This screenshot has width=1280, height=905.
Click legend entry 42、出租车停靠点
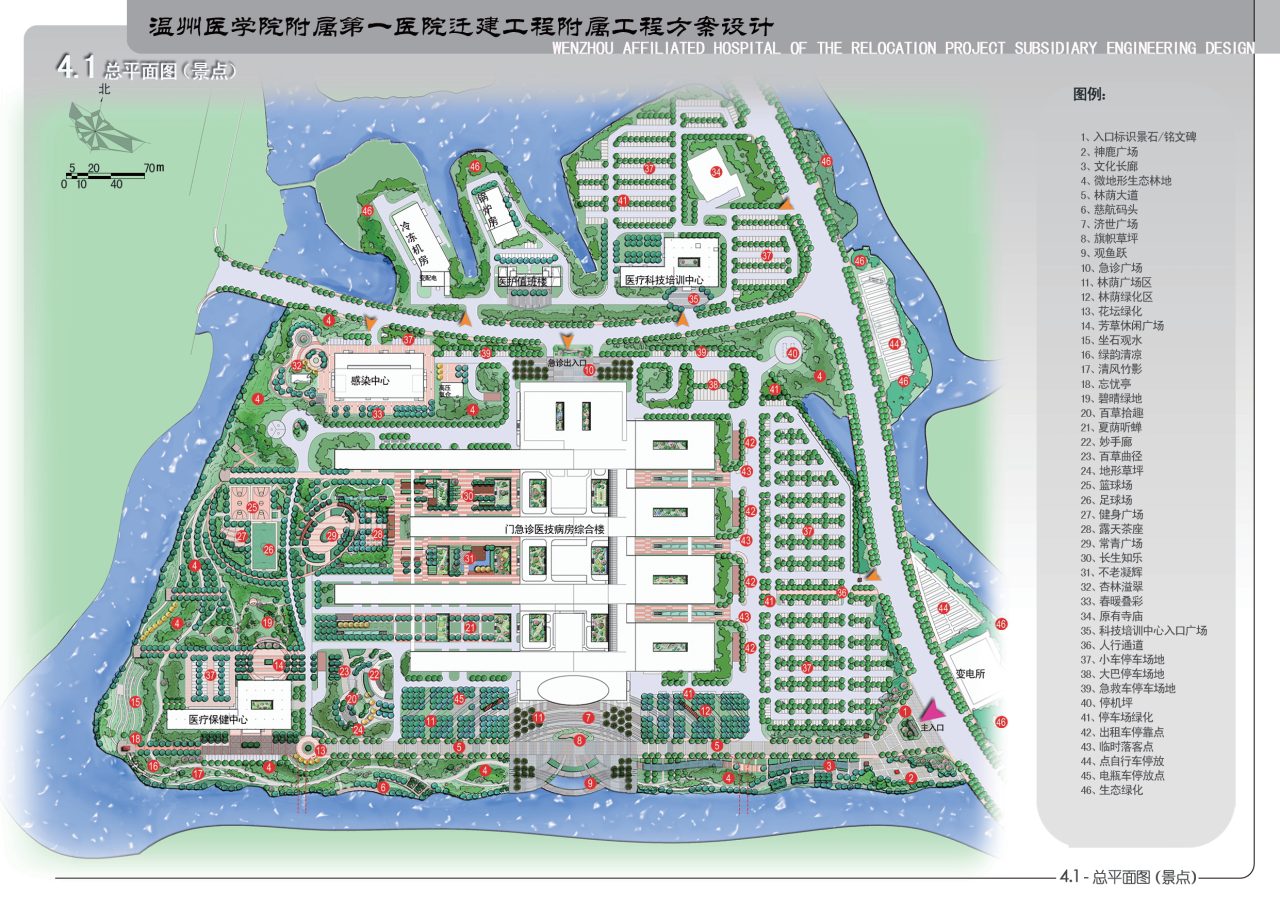(1121, 732)
